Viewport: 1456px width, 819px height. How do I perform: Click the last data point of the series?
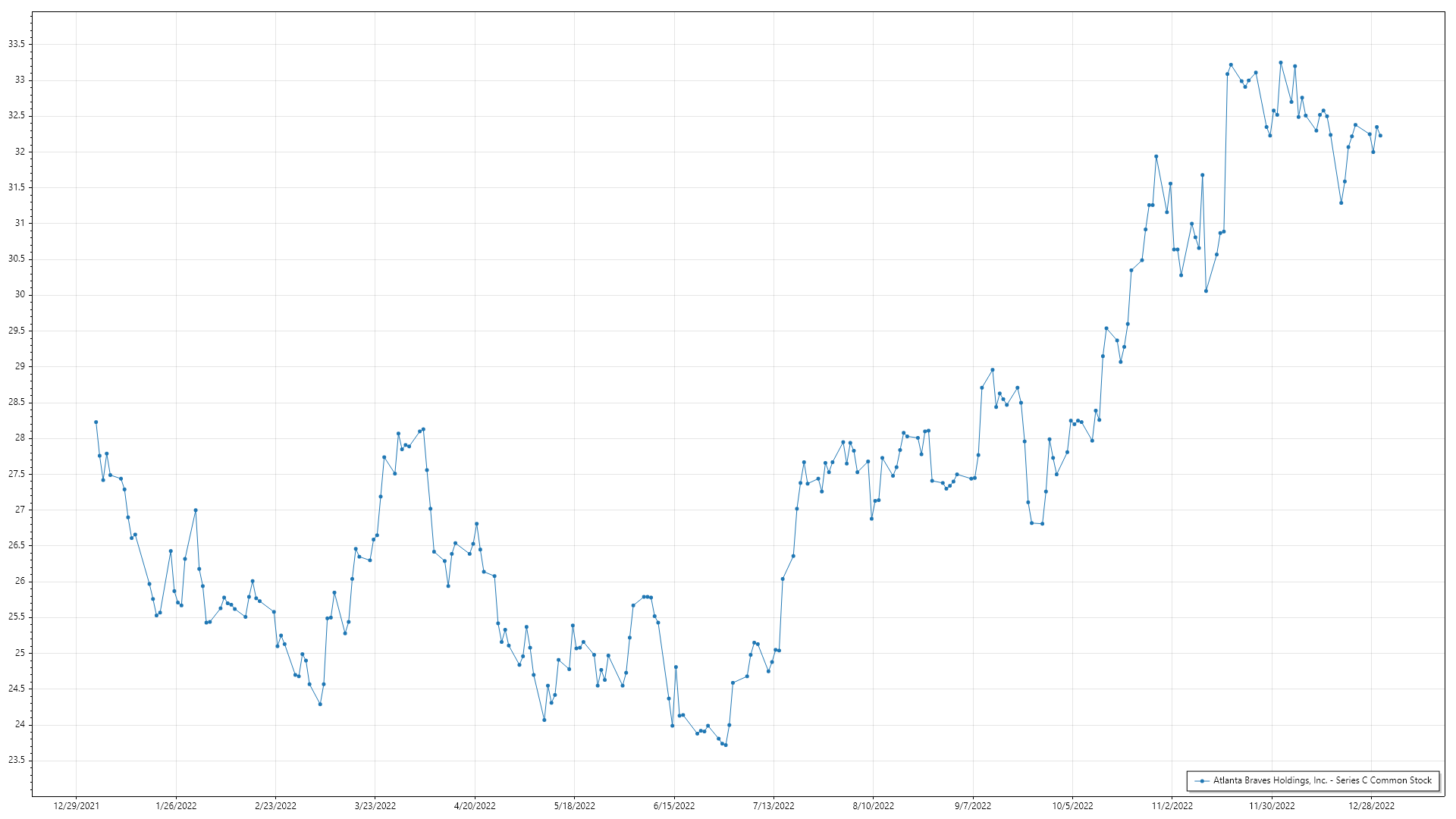pyautogui.click(x=1380, y=136)
